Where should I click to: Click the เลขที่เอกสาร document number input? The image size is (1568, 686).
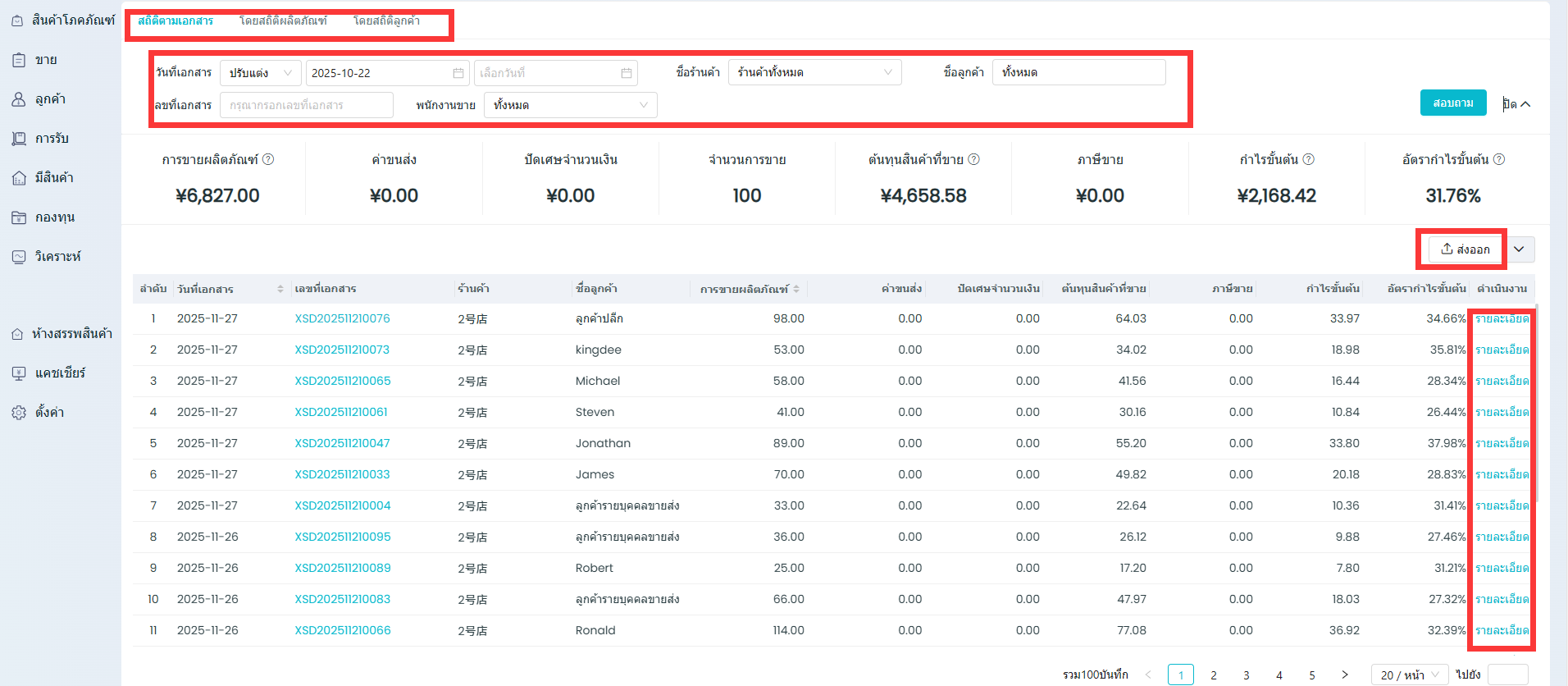(307, 105)
